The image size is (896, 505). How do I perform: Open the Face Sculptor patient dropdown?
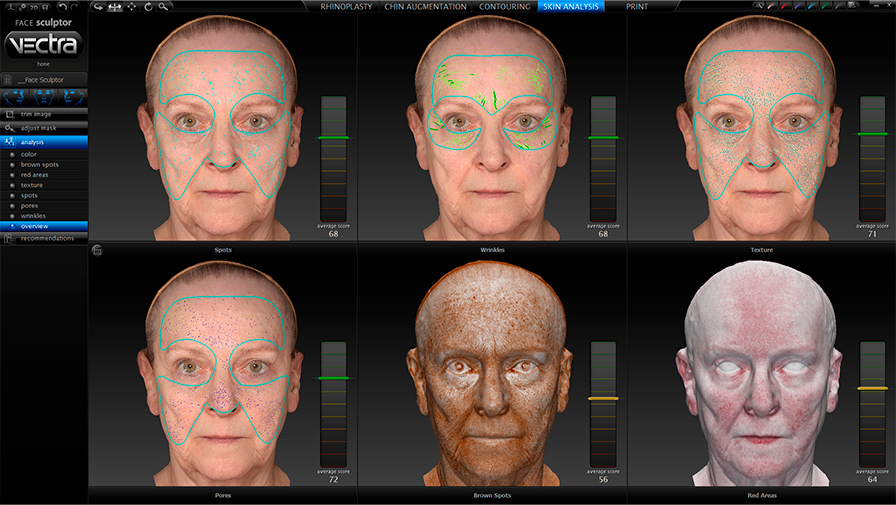(44, 78)
